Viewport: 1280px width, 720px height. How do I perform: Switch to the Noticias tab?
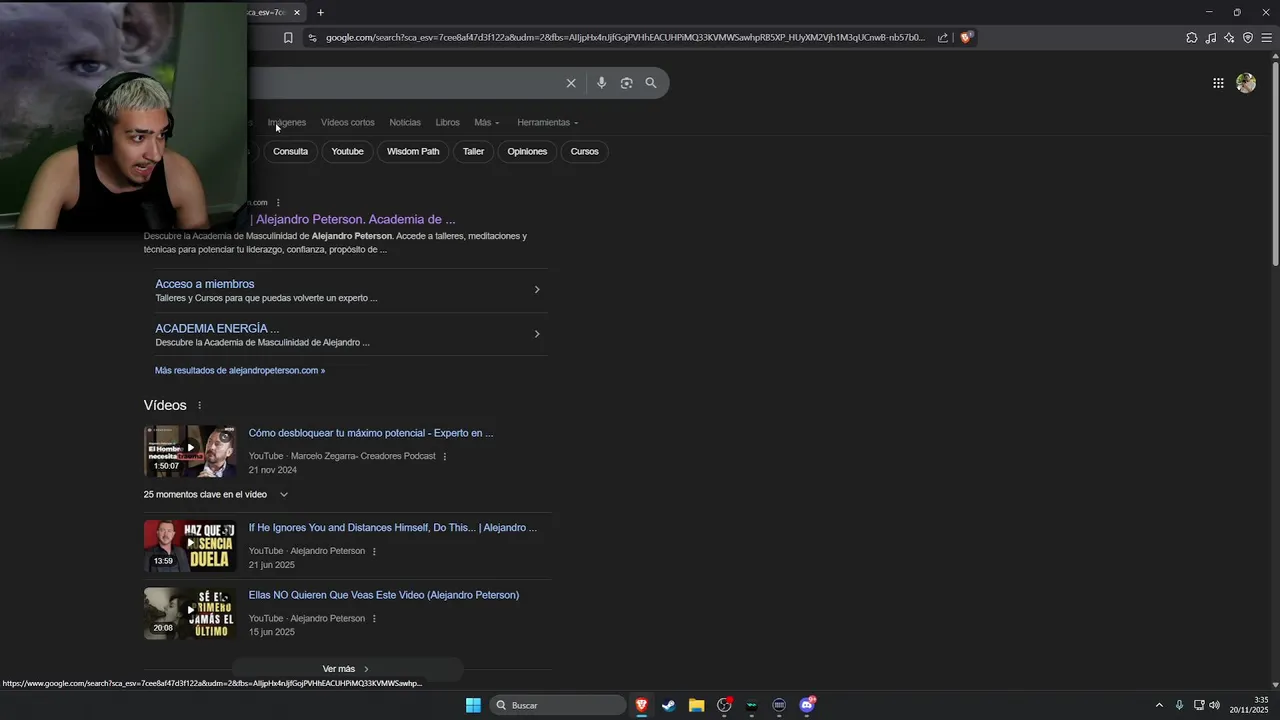405,122
